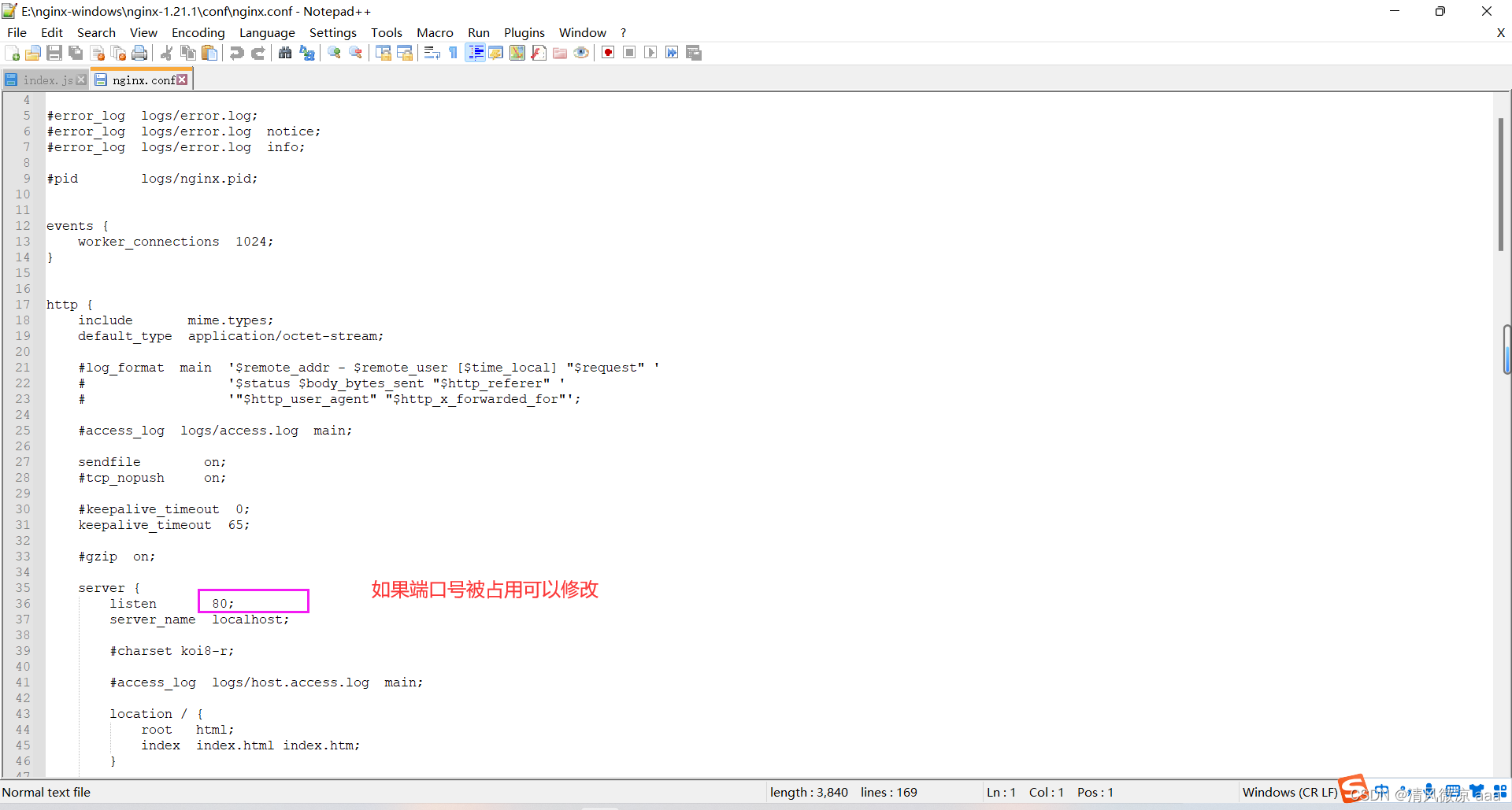Open the Function List panel icon
This screenshot has width=1512, height=810.
(539, 53)
